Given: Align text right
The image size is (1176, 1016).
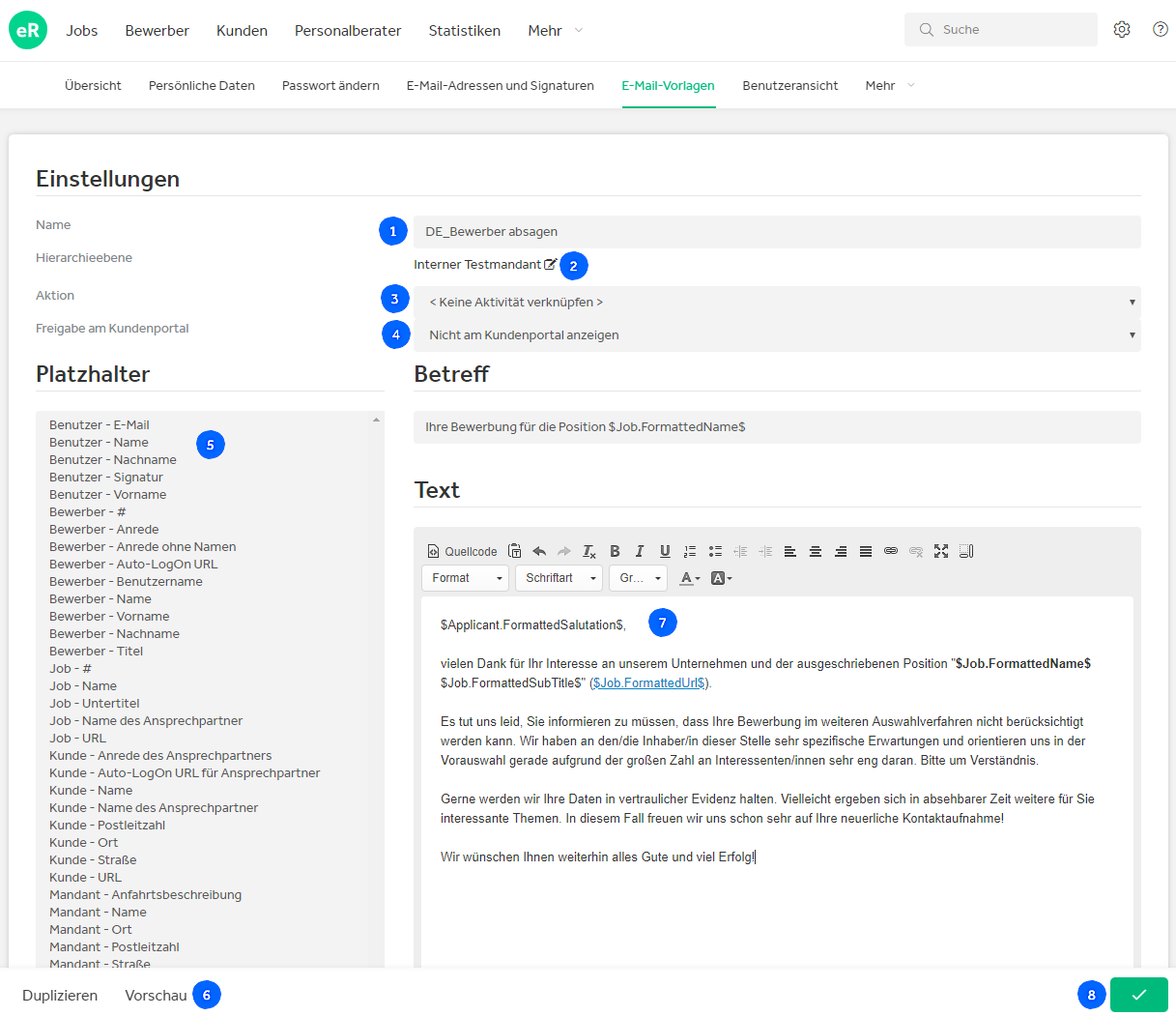Looking at the screenshot, I should pos(841,551).
